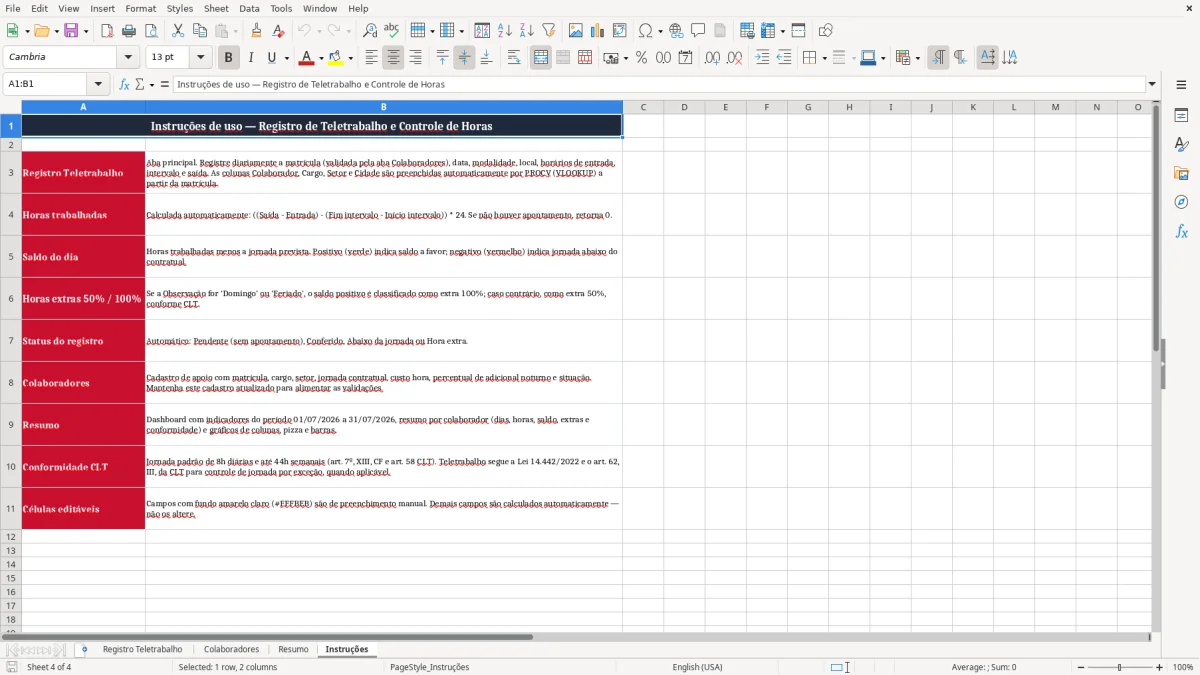Insert special character omega icon
Viewport: 1200px width, 675px height.
click(x=645, y=31)
